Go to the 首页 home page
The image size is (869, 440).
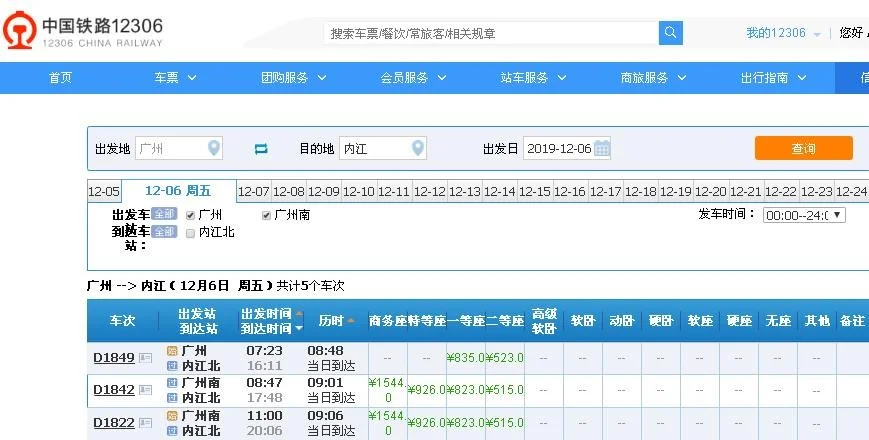point(60,78)
